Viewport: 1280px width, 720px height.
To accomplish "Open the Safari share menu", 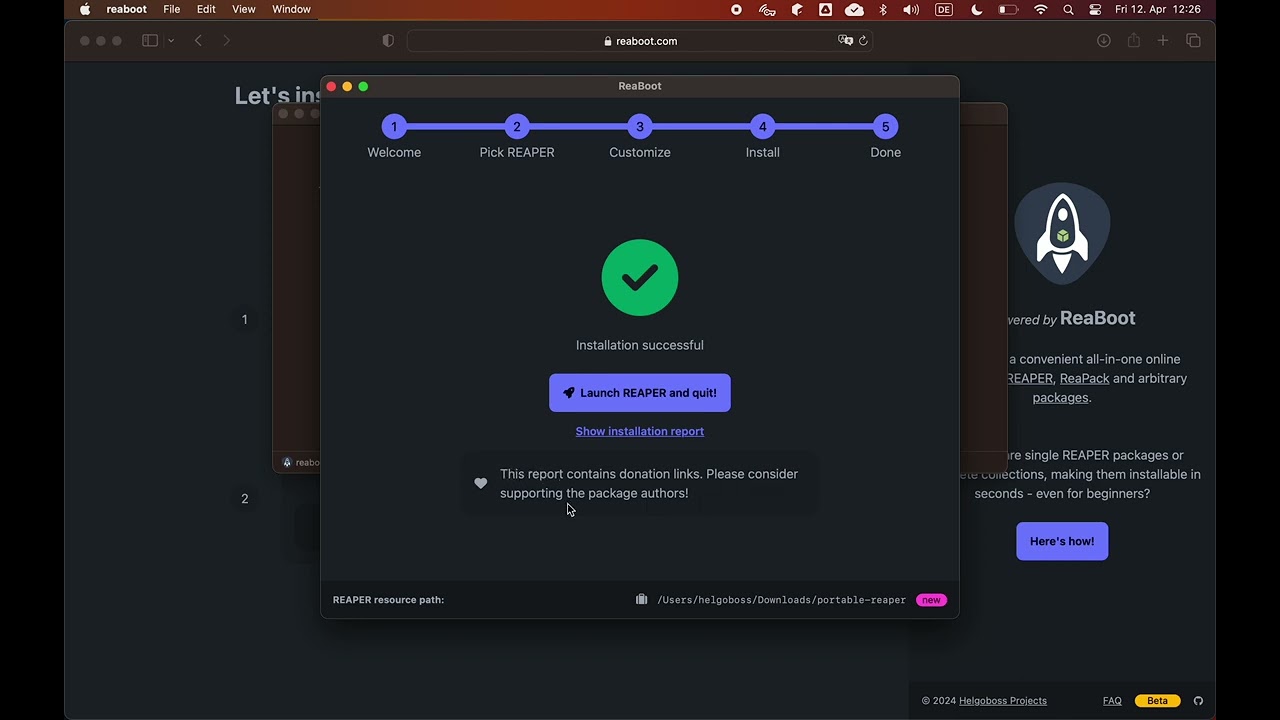I will (1133, 41).
